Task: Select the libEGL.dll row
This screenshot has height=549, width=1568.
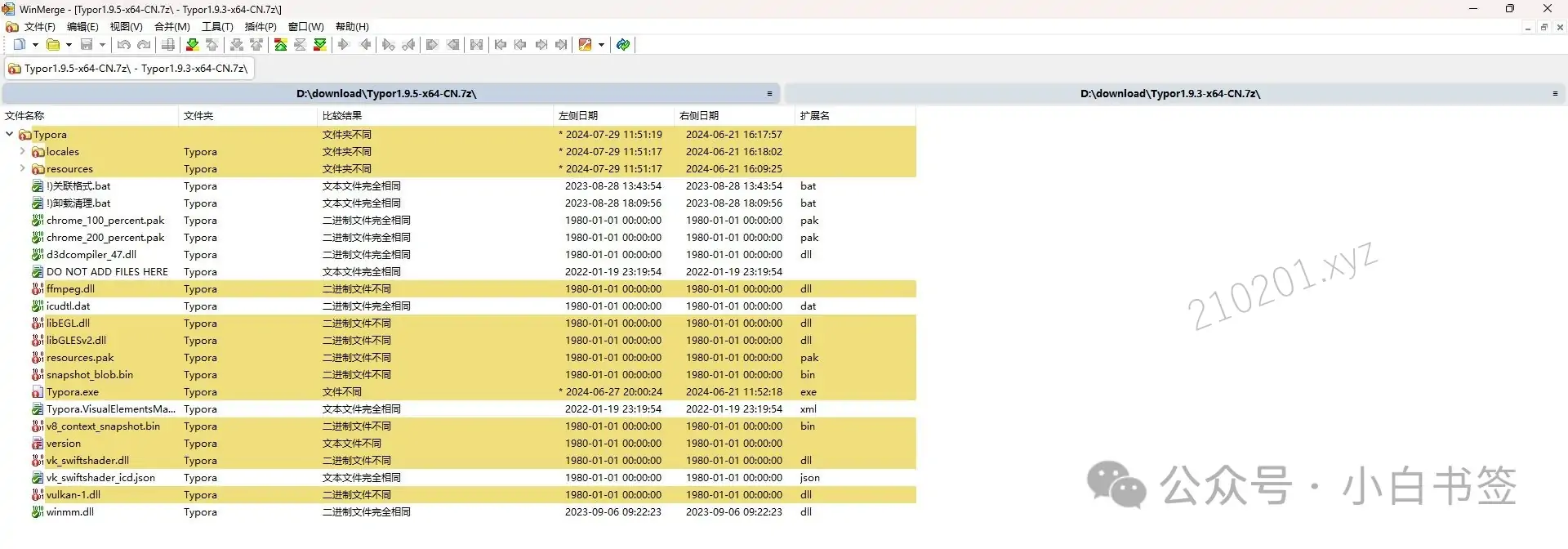Action: 458,324
